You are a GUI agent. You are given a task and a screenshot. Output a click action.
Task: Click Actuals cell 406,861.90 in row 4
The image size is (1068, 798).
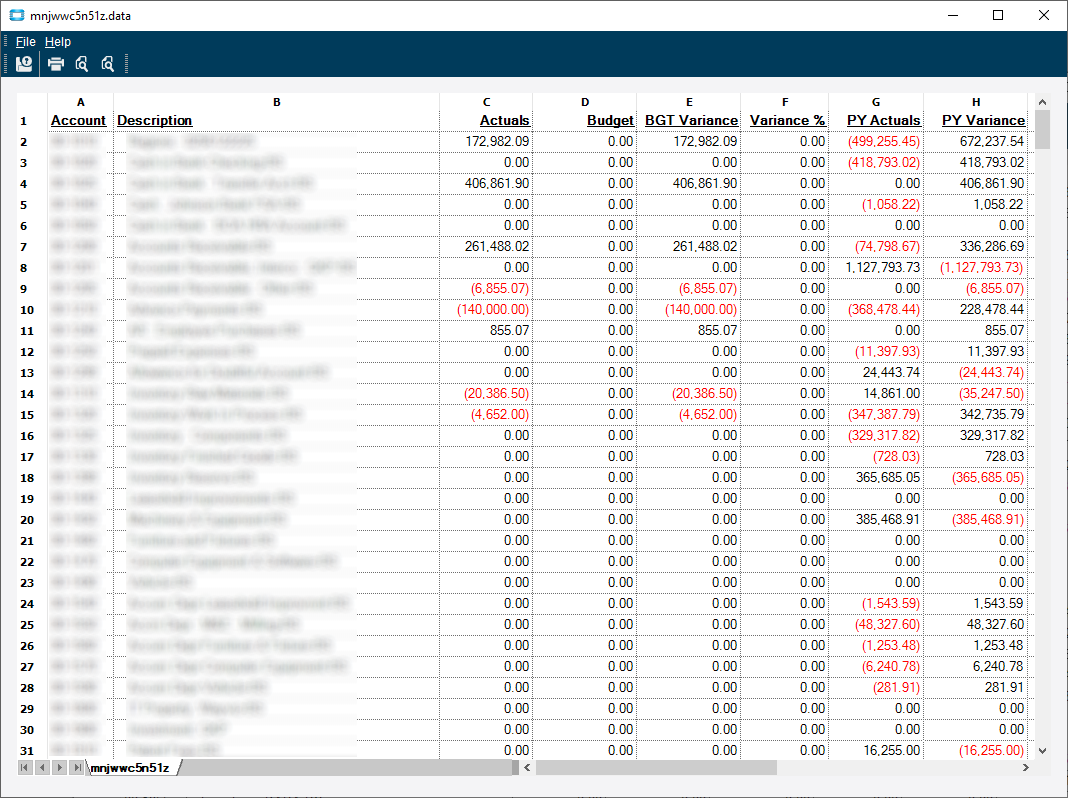(x=486, y=184)
